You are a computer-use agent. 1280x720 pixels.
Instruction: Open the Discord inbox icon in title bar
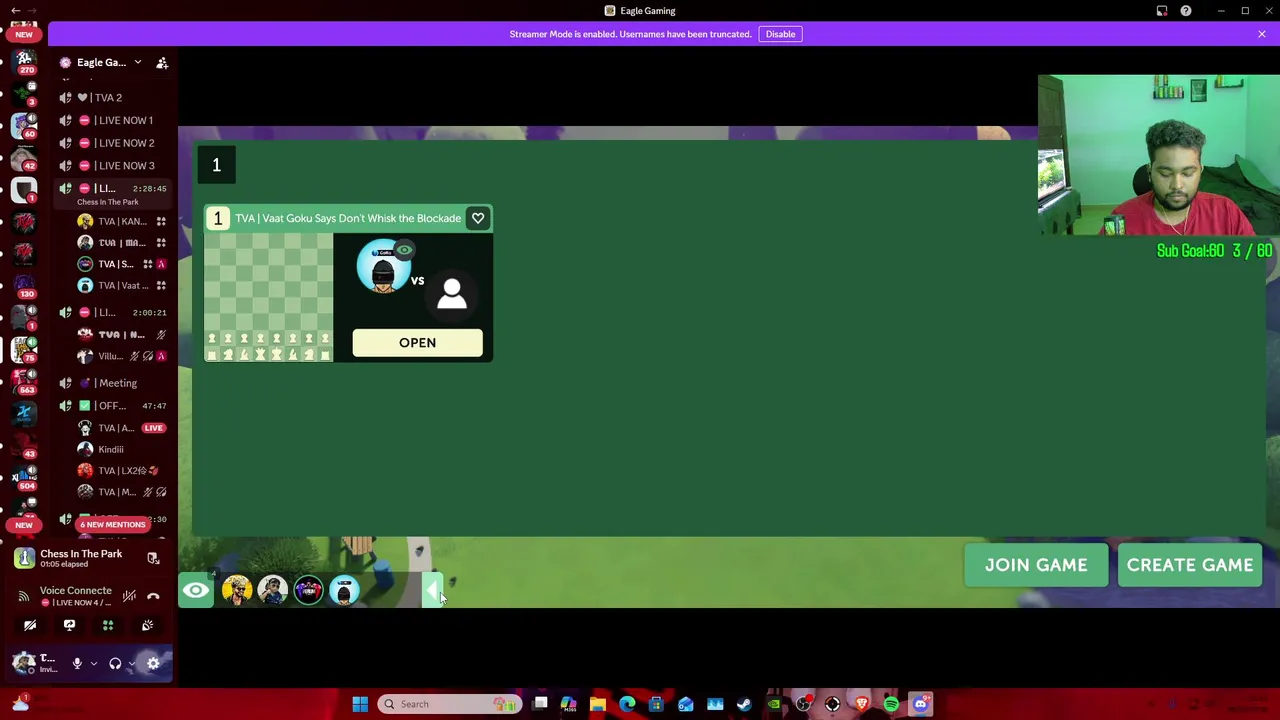tap(1162, 11)
